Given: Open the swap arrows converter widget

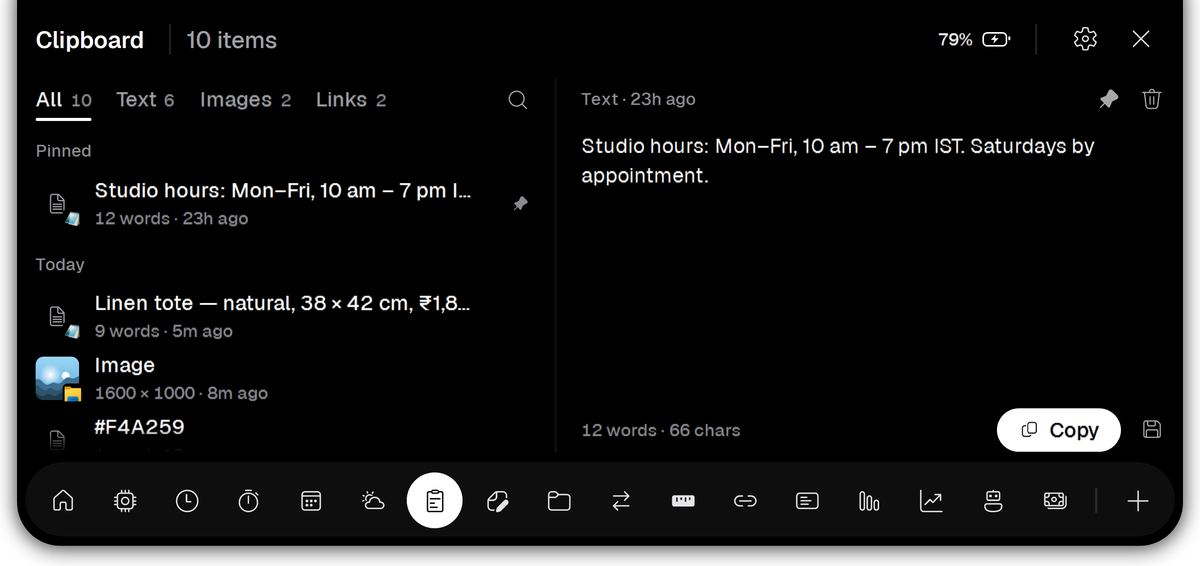Looking at the screenshot, I should (x=621, y=501).
